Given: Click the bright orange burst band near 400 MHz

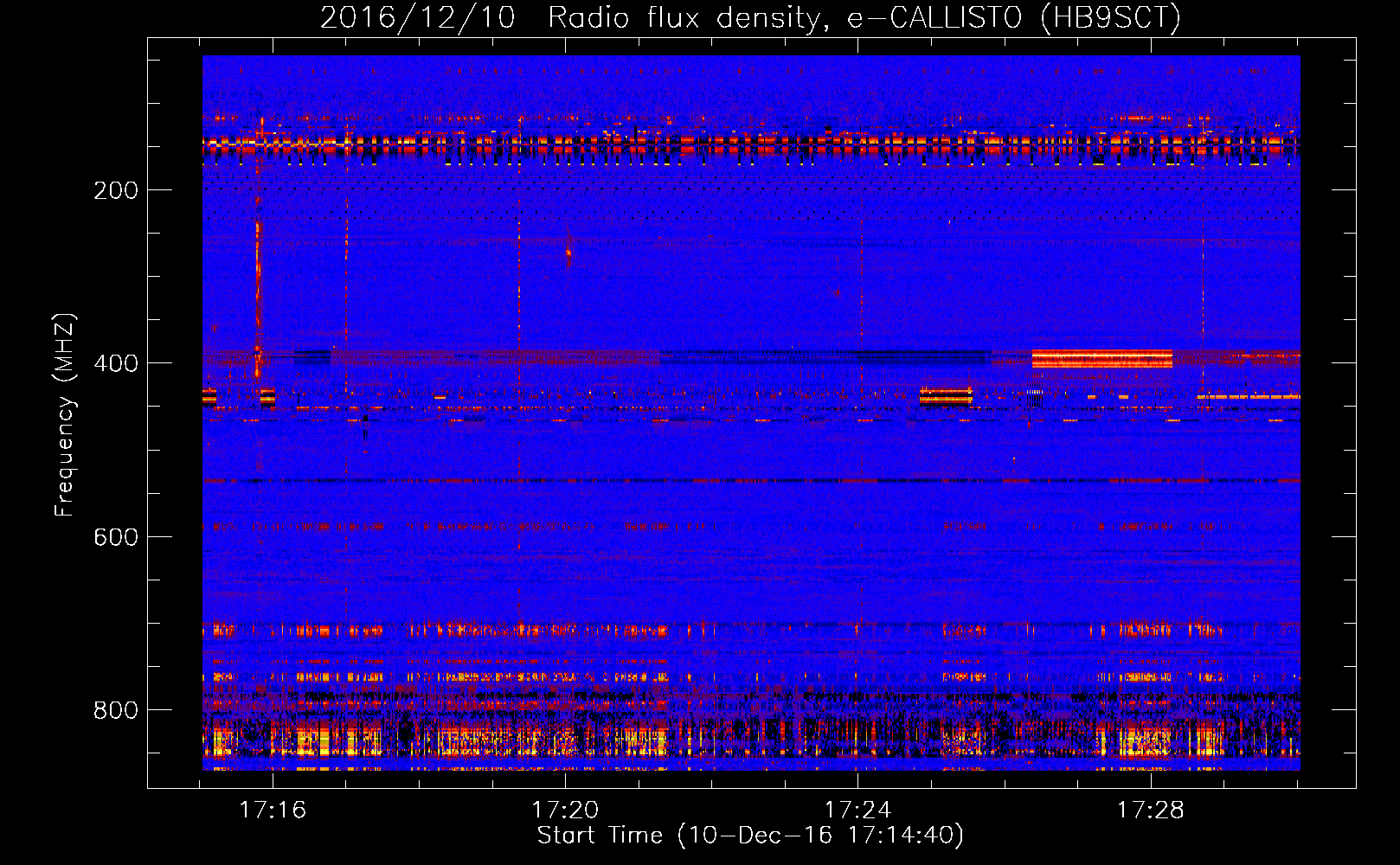Looking at the screenshot, I should pyautogui.click(x=1102, y=359).
